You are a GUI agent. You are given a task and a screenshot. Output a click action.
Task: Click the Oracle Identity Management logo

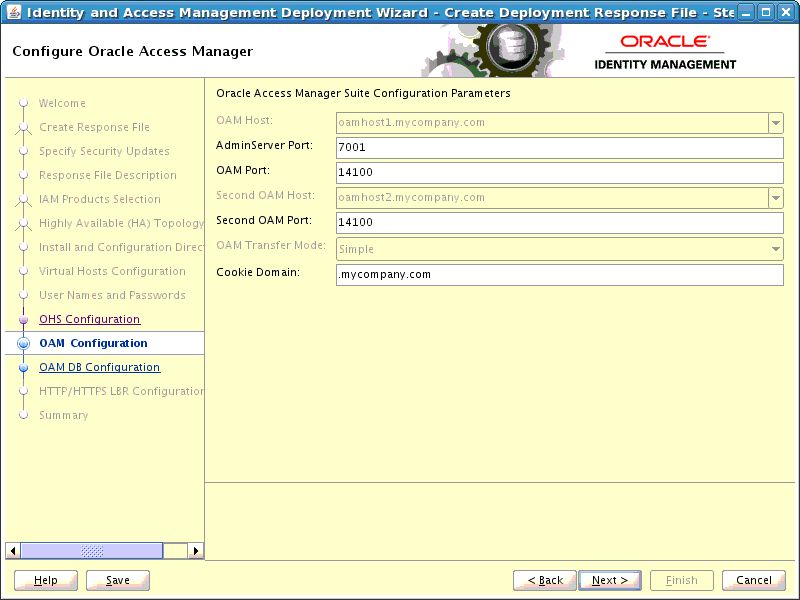665,52
